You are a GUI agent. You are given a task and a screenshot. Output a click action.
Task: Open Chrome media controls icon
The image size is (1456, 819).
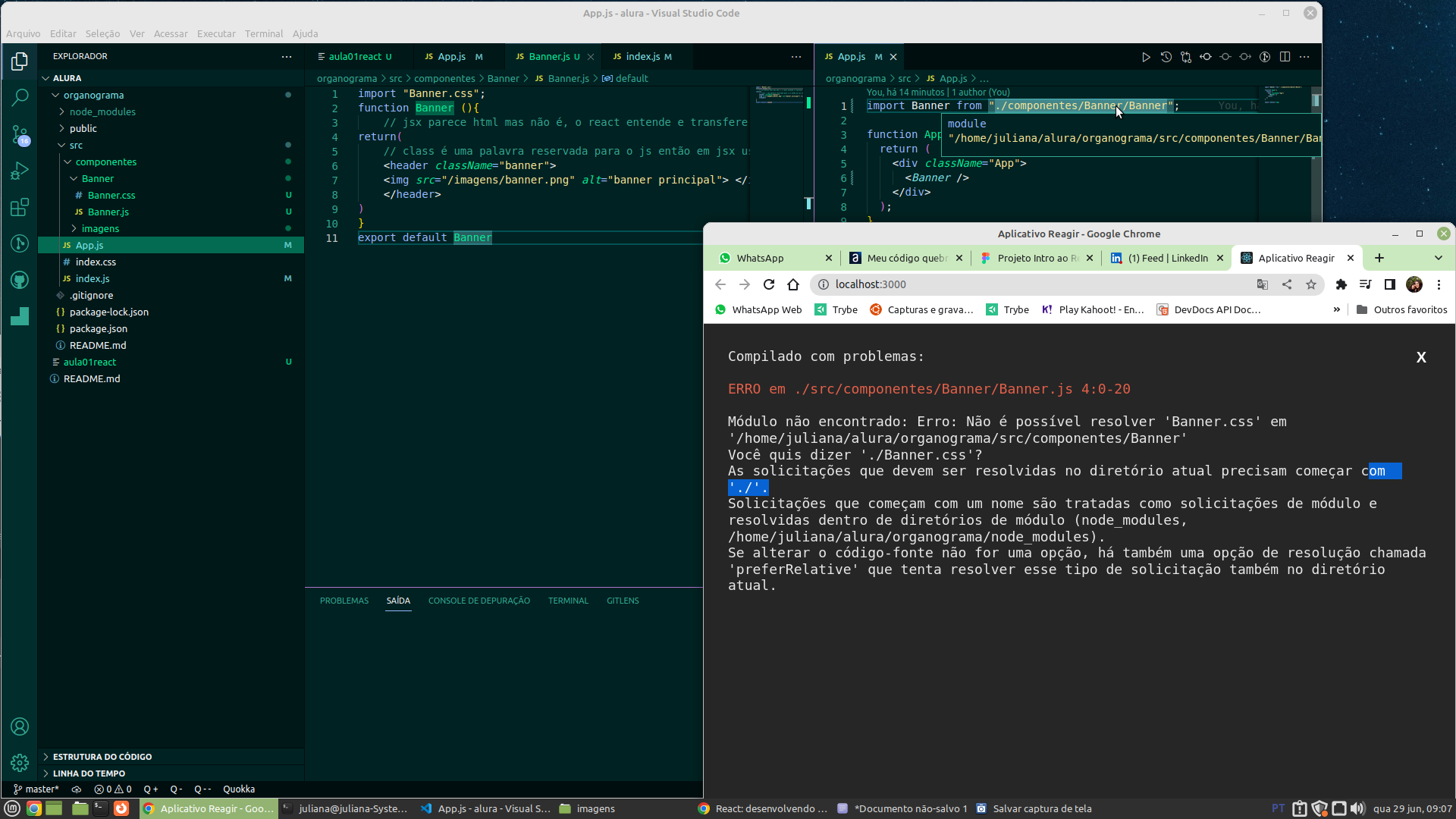1366,284
